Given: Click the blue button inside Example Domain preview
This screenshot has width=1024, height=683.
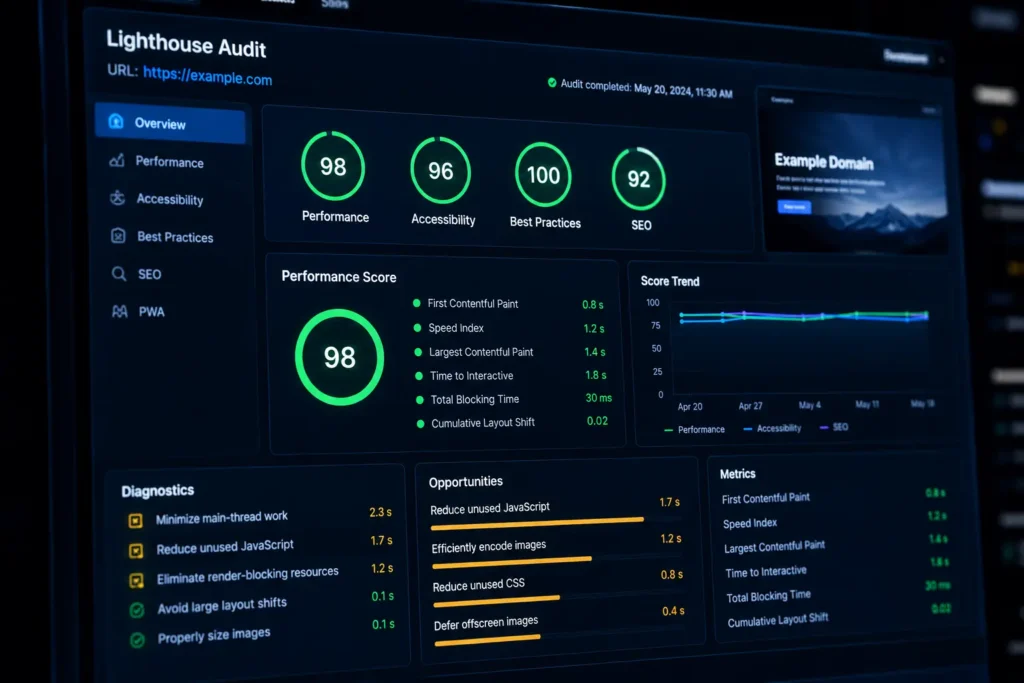Looking at the screenshot, I should 793,207.
